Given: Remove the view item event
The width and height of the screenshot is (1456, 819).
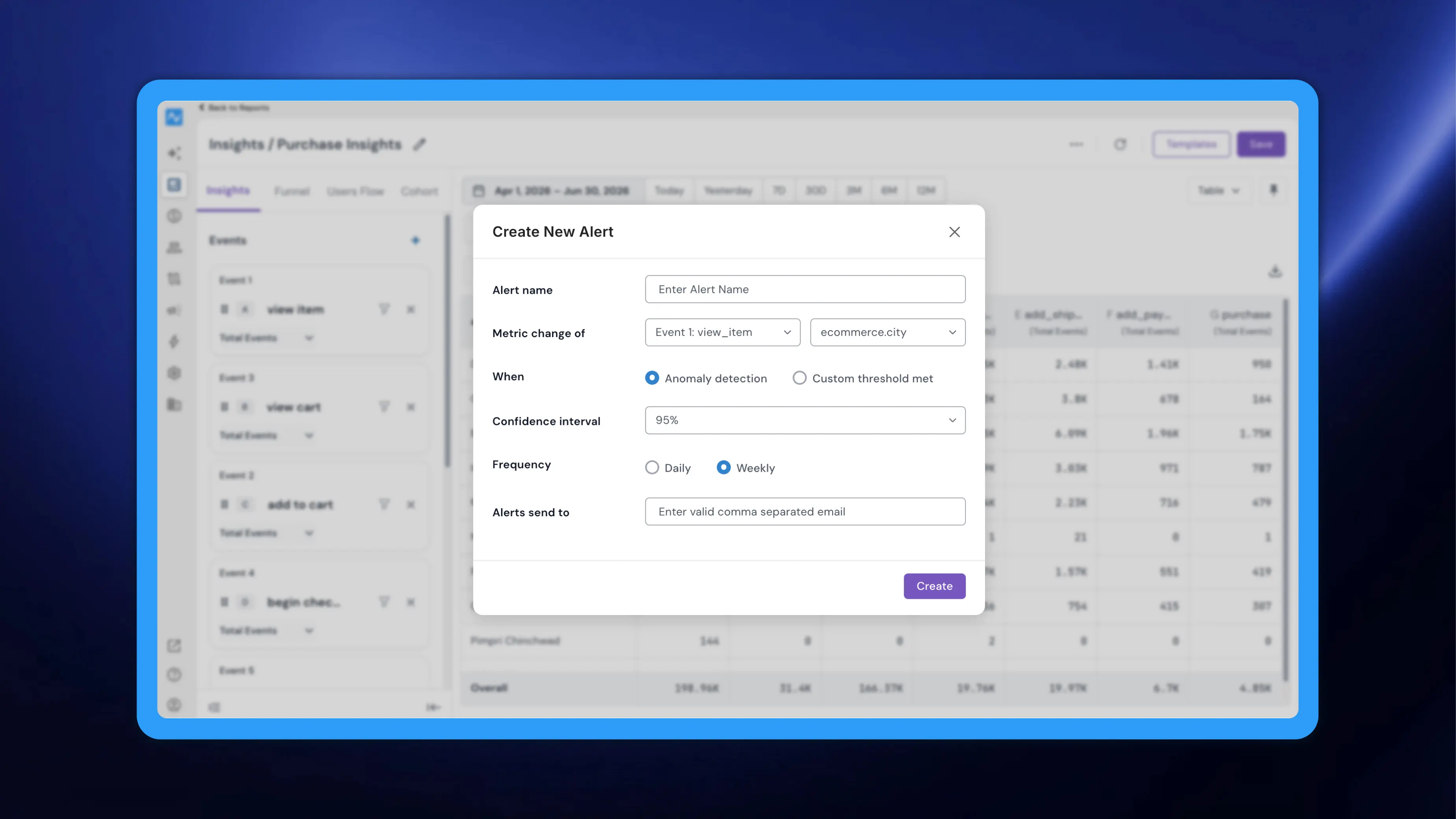Looking at the screenshot, I should (411, 309).
